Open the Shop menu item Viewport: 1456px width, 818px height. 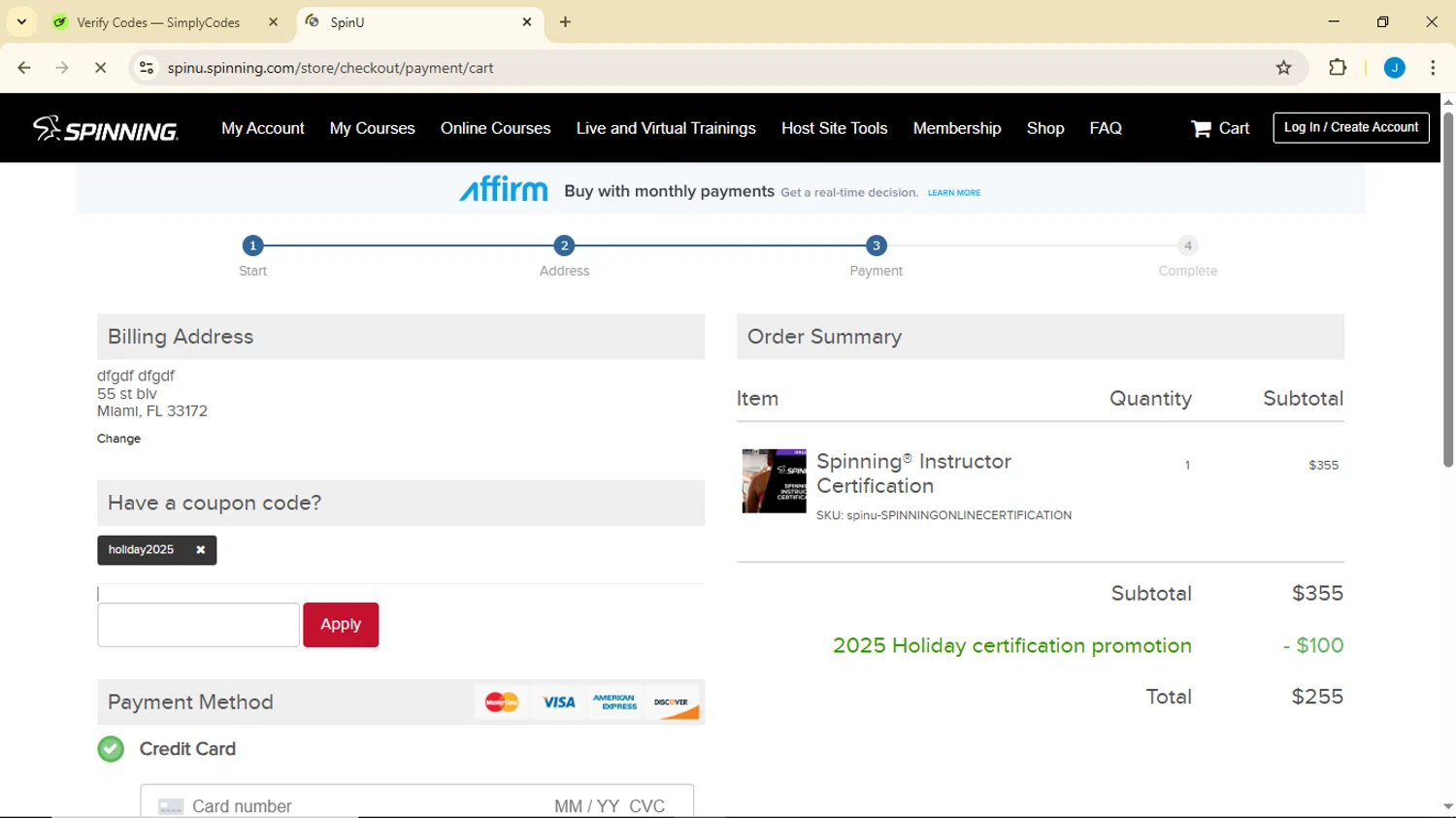coord(1045,128)
